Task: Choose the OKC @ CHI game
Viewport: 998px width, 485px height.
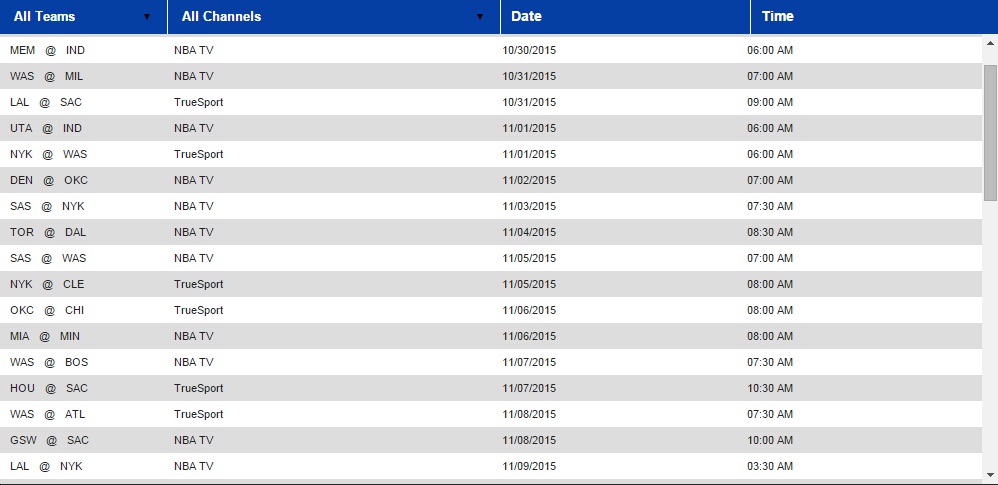Action: [47, 310]
